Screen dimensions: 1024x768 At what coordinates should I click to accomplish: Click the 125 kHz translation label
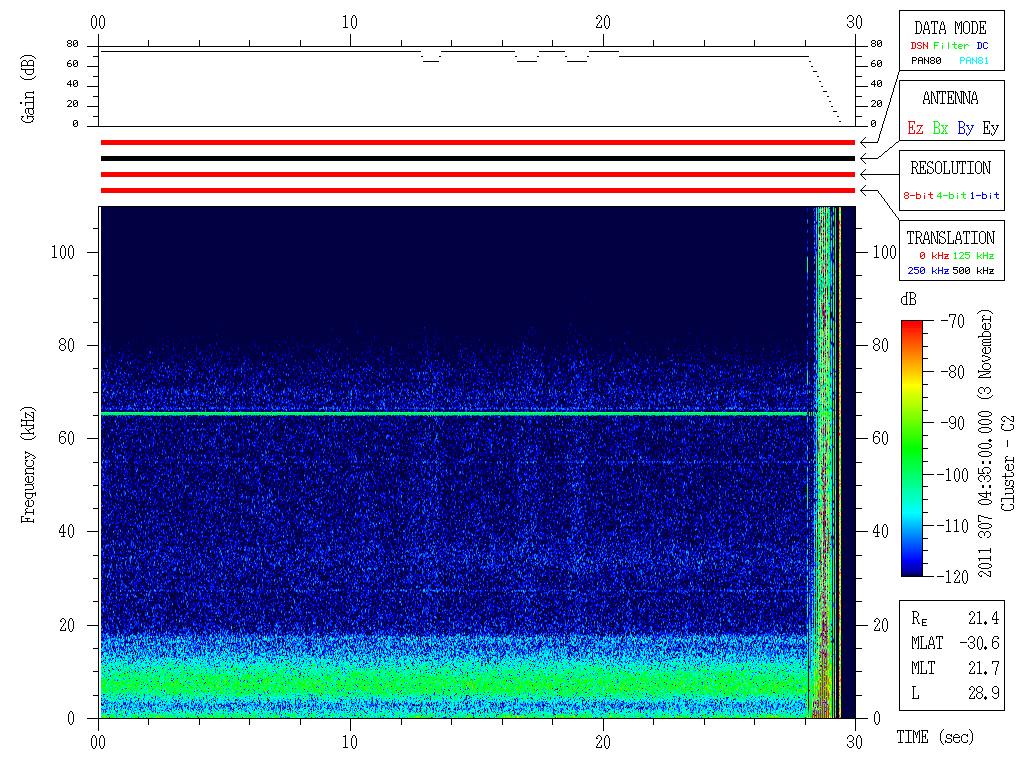click(974, 256)
